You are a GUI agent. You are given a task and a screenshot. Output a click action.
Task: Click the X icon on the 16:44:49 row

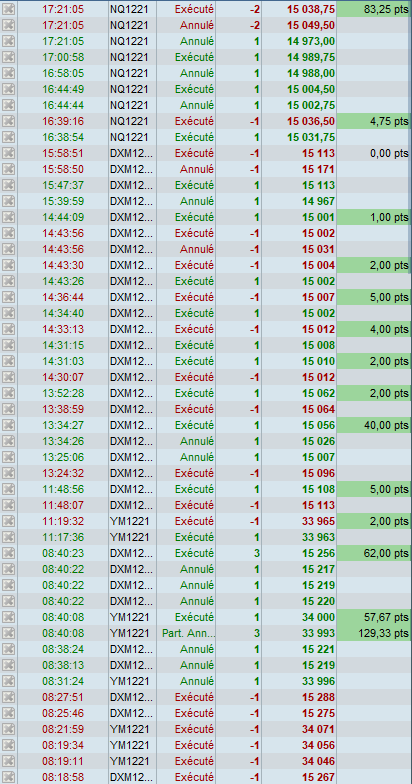click(8, 89)
